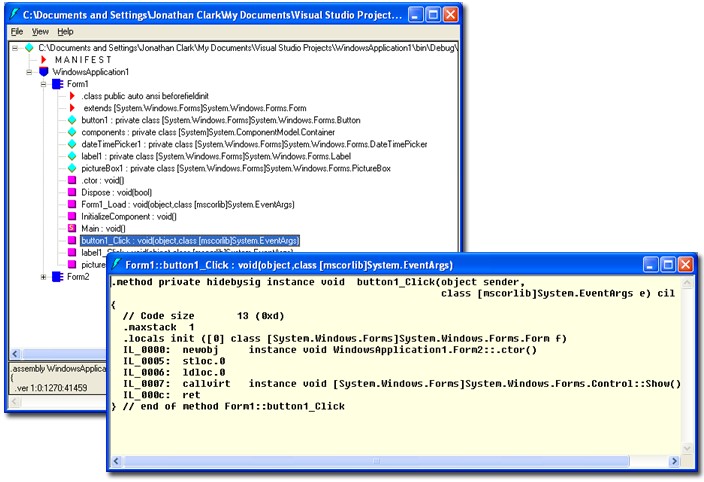Click red triangle icon beside extends System.Windows.Forms.Form

[x=72, y=108]
